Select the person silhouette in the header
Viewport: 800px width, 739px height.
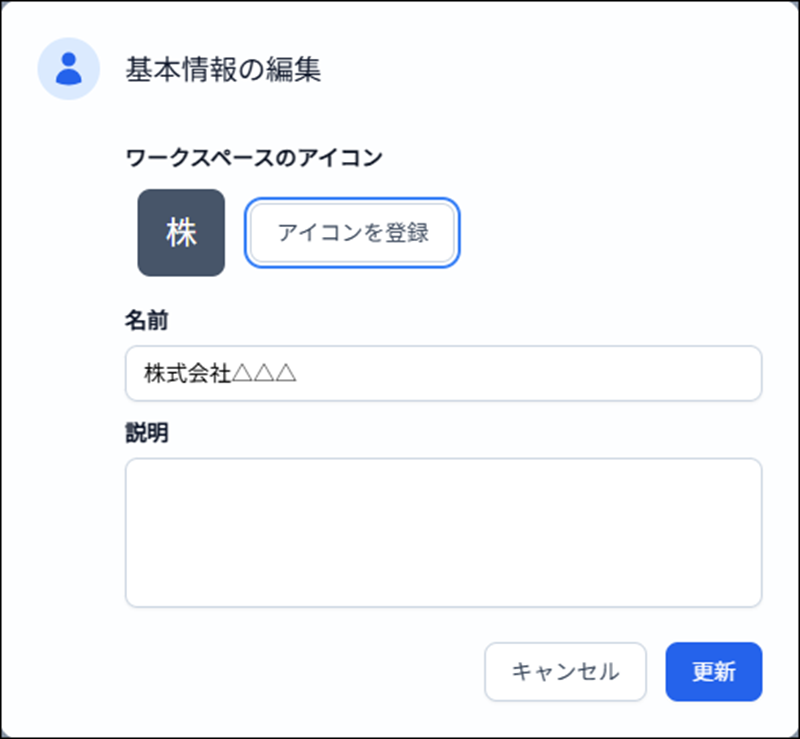tap(68, 69)
